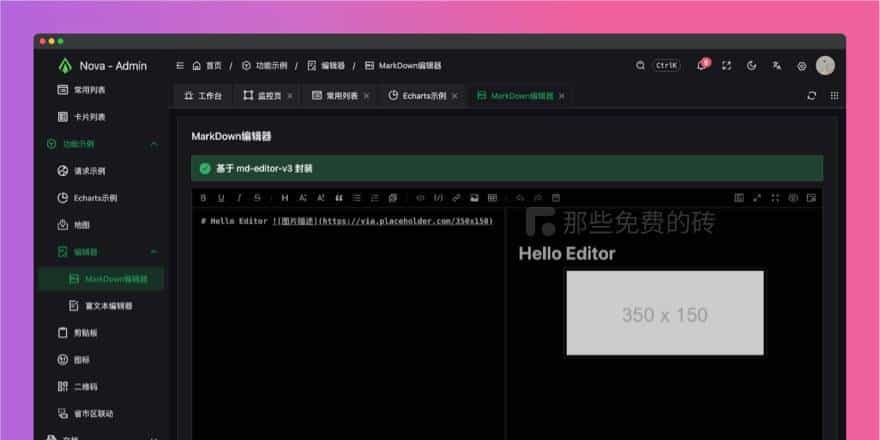The image size is (880, 440).
Task: Open the insert image menu in the toolbar
Action: tap(474, 198)
